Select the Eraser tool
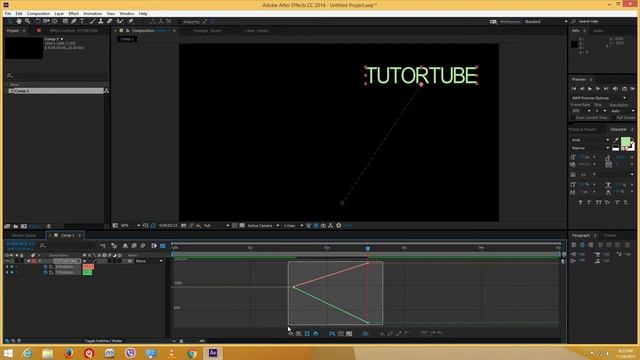The width and height of the screenshot is (640, 360). pos(109,21)
